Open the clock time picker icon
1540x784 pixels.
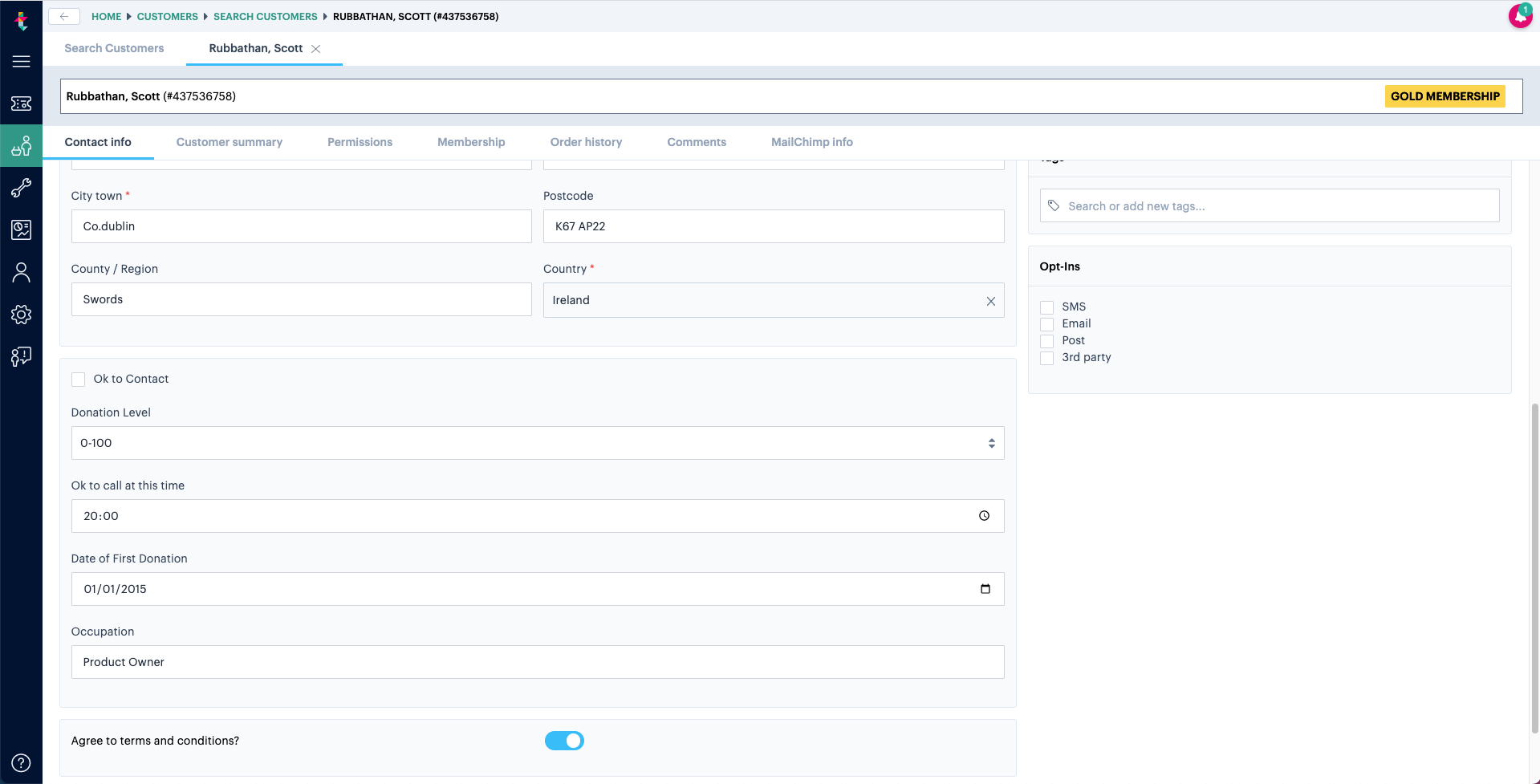click(984, 516)
